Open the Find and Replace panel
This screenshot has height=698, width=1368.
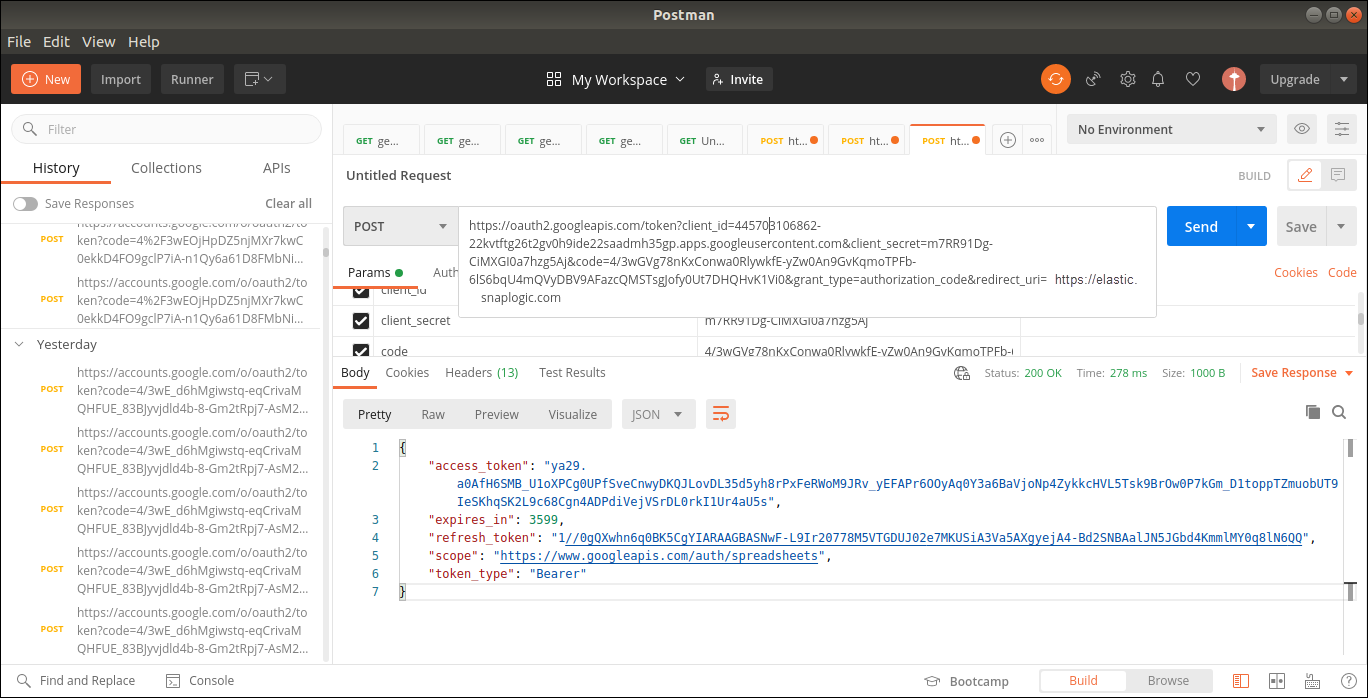[x=76, y=681]
